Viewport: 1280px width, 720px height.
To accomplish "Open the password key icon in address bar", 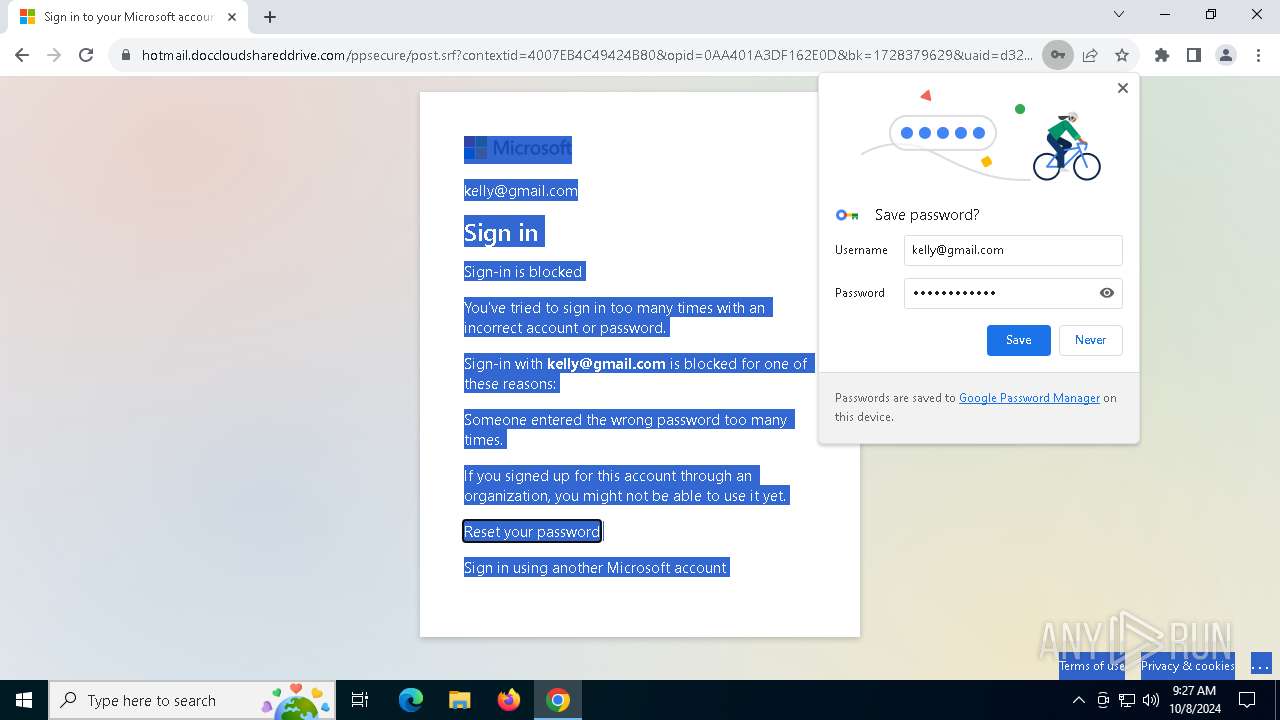I will [1057, 55].
